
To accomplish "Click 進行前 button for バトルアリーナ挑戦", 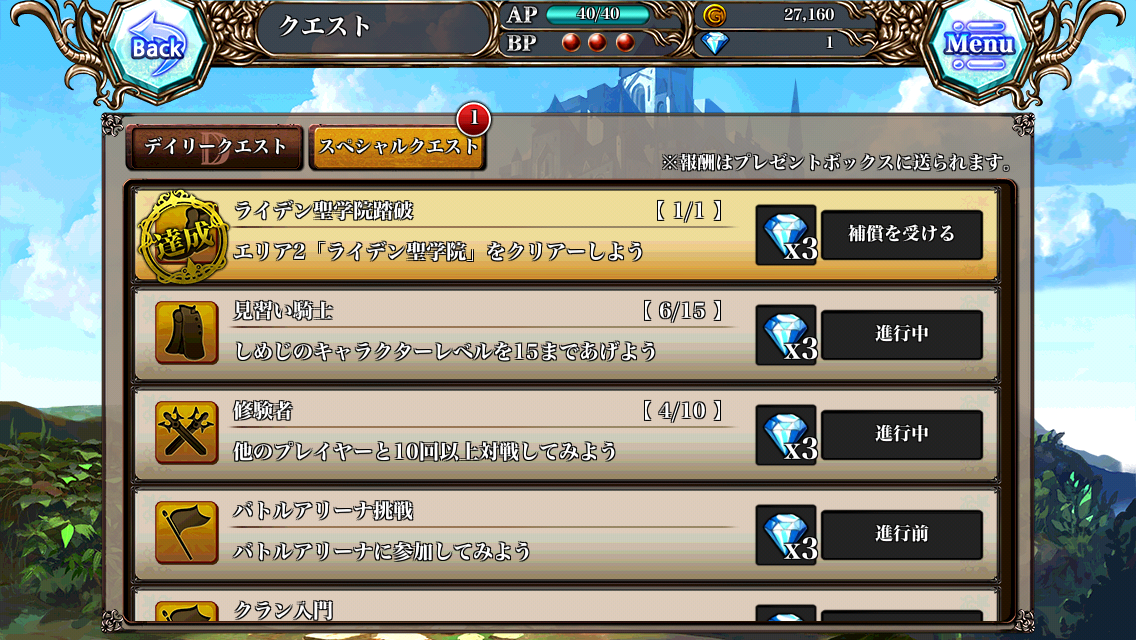I will tap(901, 535).
